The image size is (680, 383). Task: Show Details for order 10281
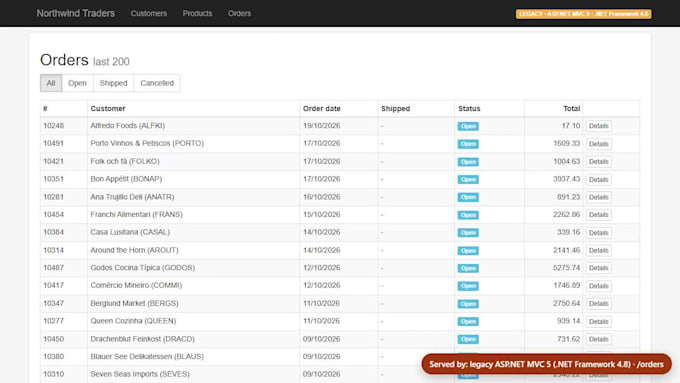point(598,197)
